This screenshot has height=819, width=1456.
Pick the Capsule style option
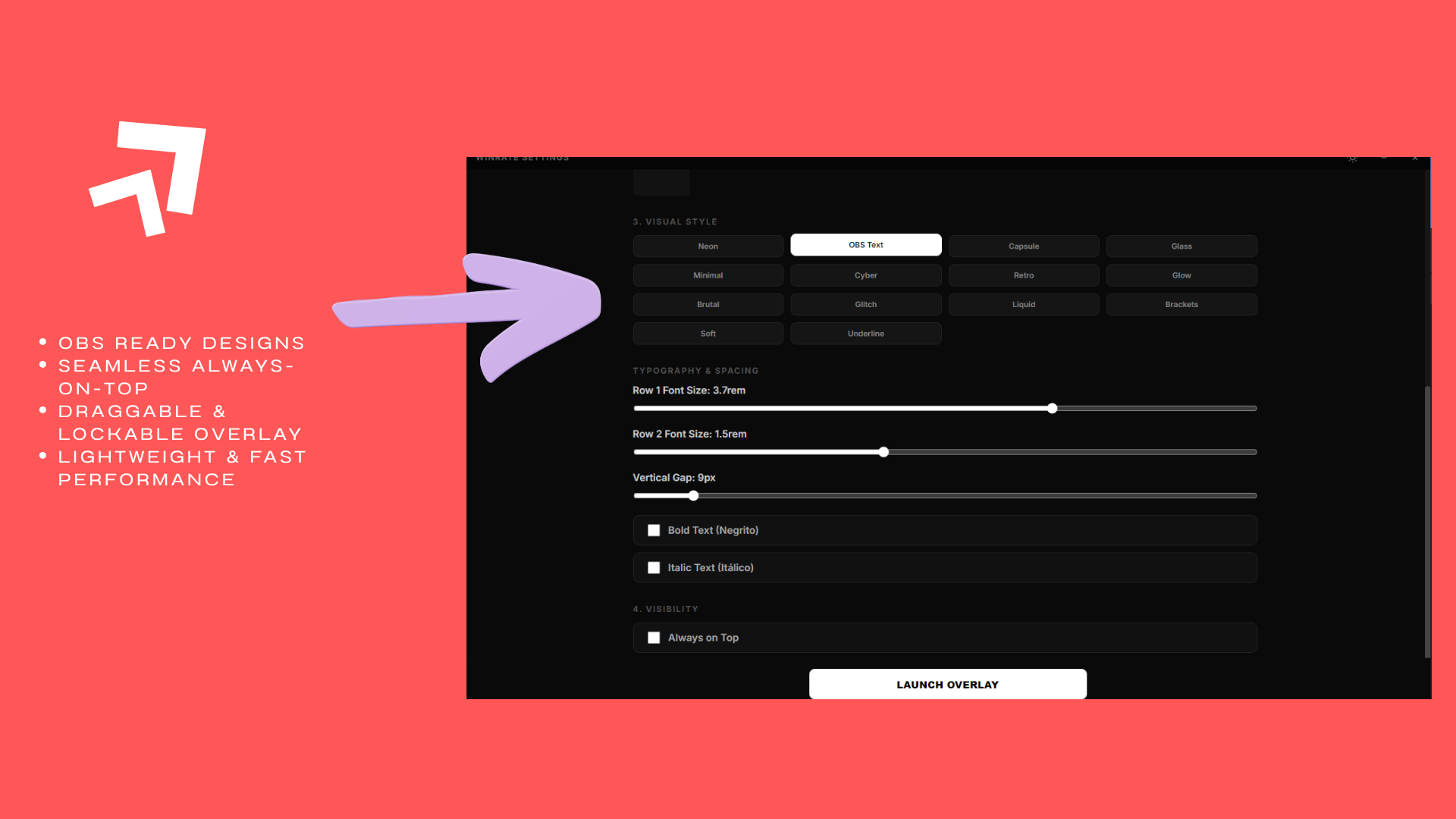[x=1024, y=246]
